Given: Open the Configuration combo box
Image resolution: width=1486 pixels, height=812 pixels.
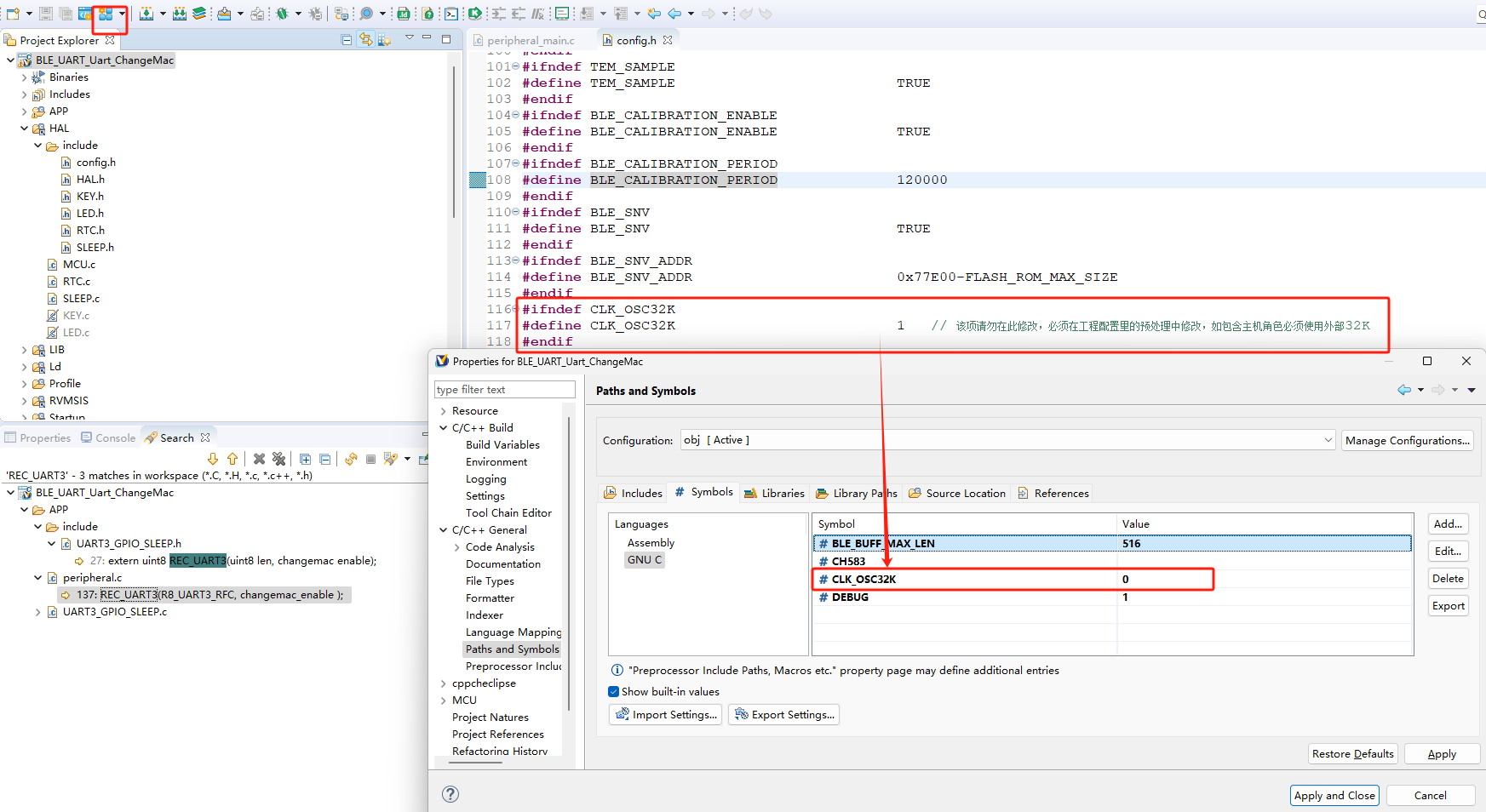Looking at the screenshot, I should [x=1008, y=440].
